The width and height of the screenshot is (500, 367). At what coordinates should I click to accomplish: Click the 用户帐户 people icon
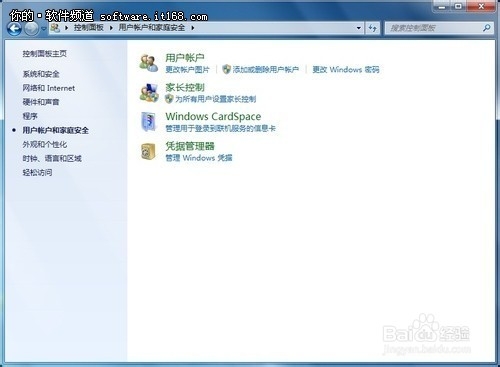pyautogui.click(x=149, y=63)
